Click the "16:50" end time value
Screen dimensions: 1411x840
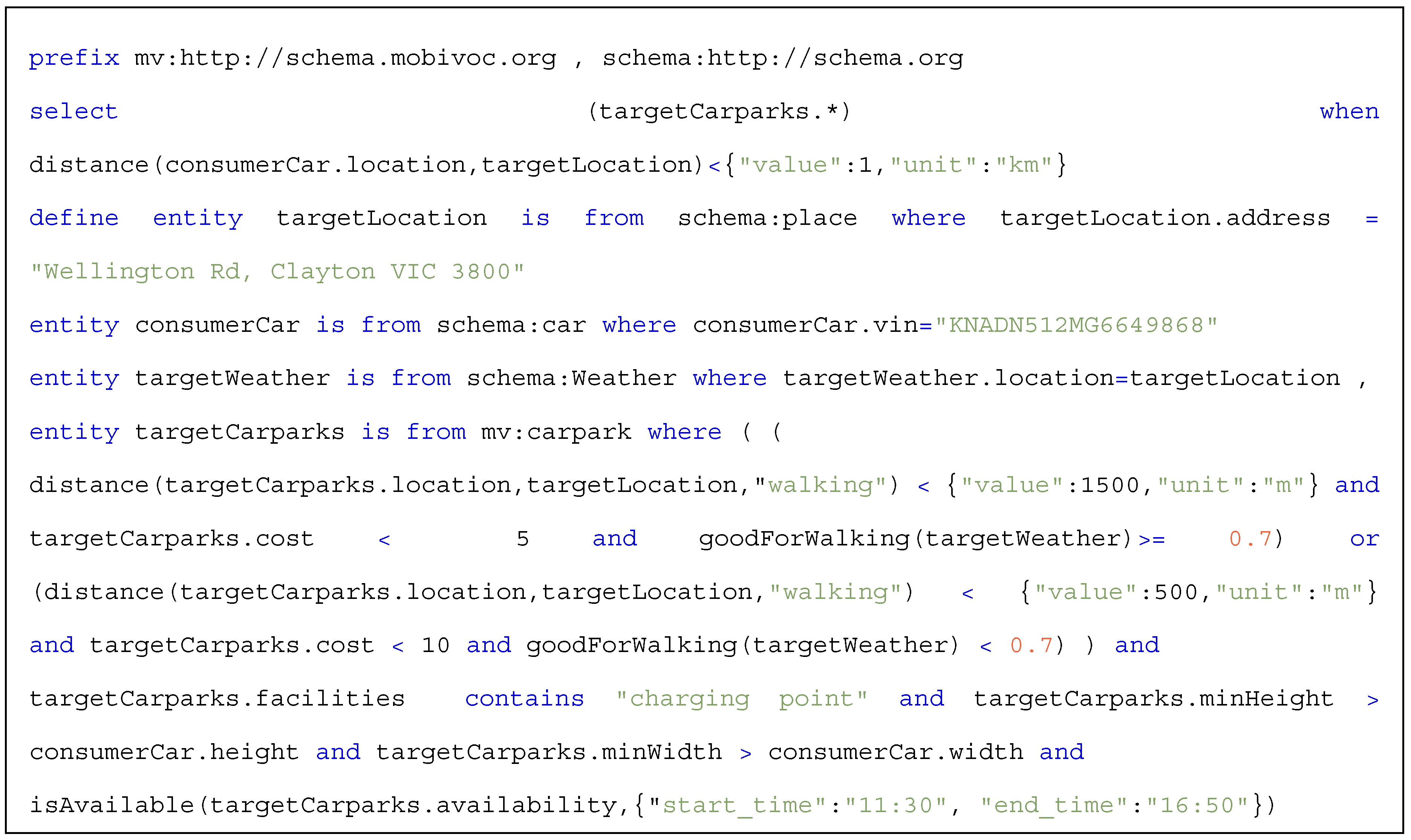coord(1198,805)
